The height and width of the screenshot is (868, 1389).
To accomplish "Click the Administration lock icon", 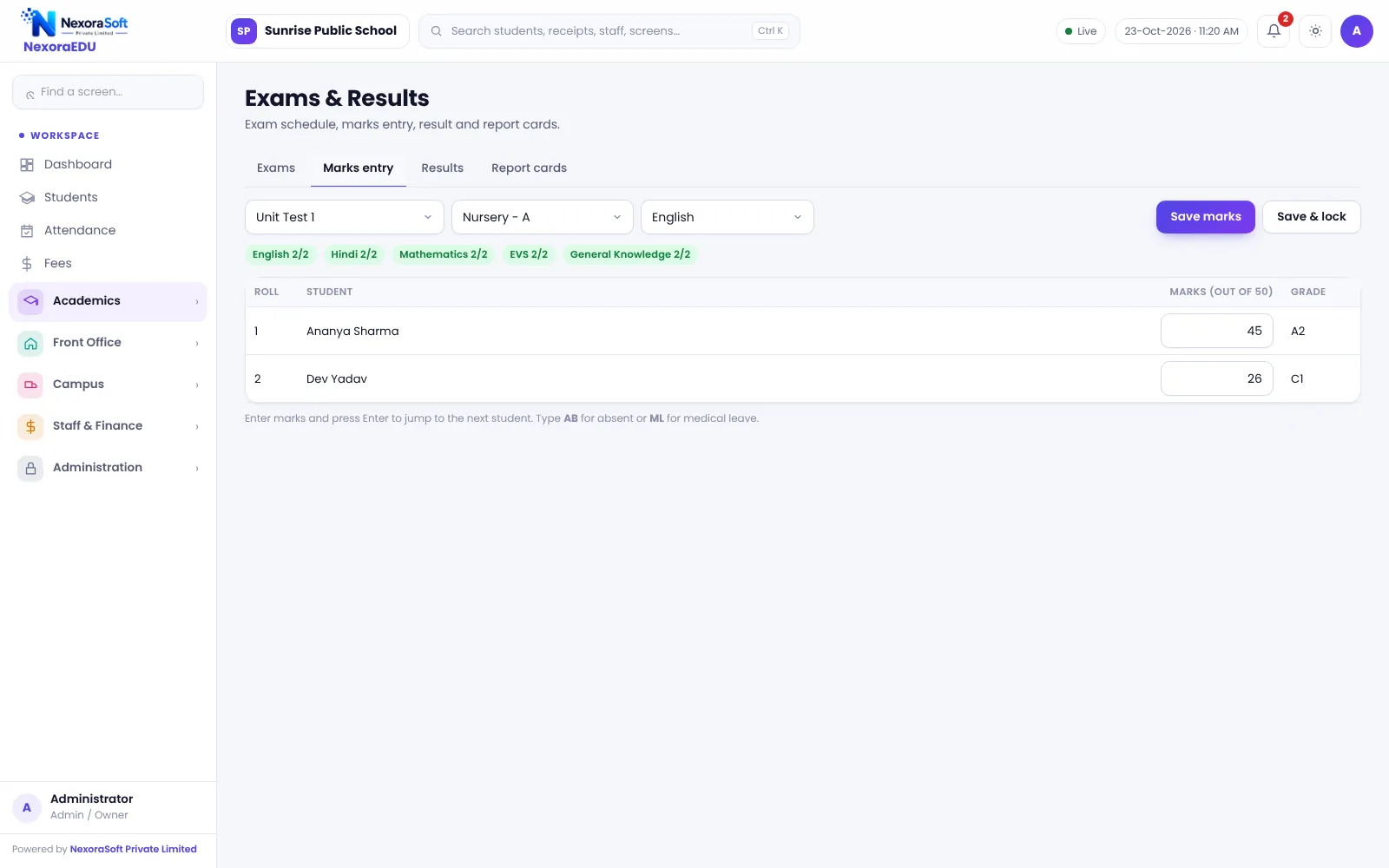I will coord(30,468).
